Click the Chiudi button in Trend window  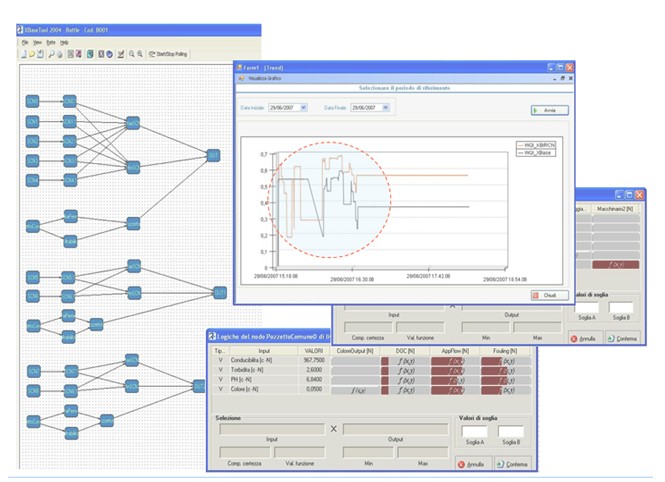point(549,295)
